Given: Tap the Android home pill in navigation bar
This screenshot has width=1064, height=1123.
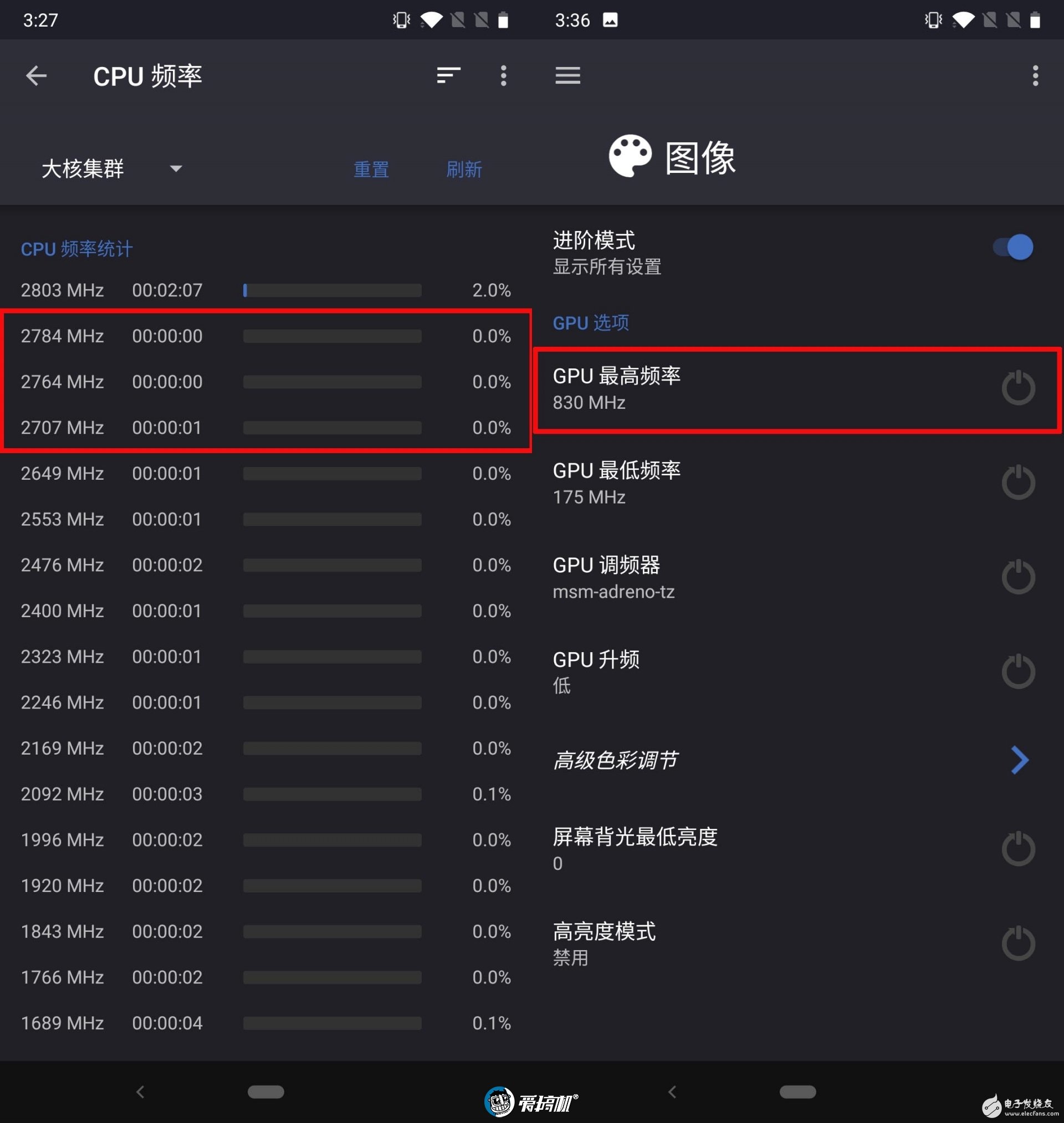Looking at the screenshot, I should tap(265, 1092).
